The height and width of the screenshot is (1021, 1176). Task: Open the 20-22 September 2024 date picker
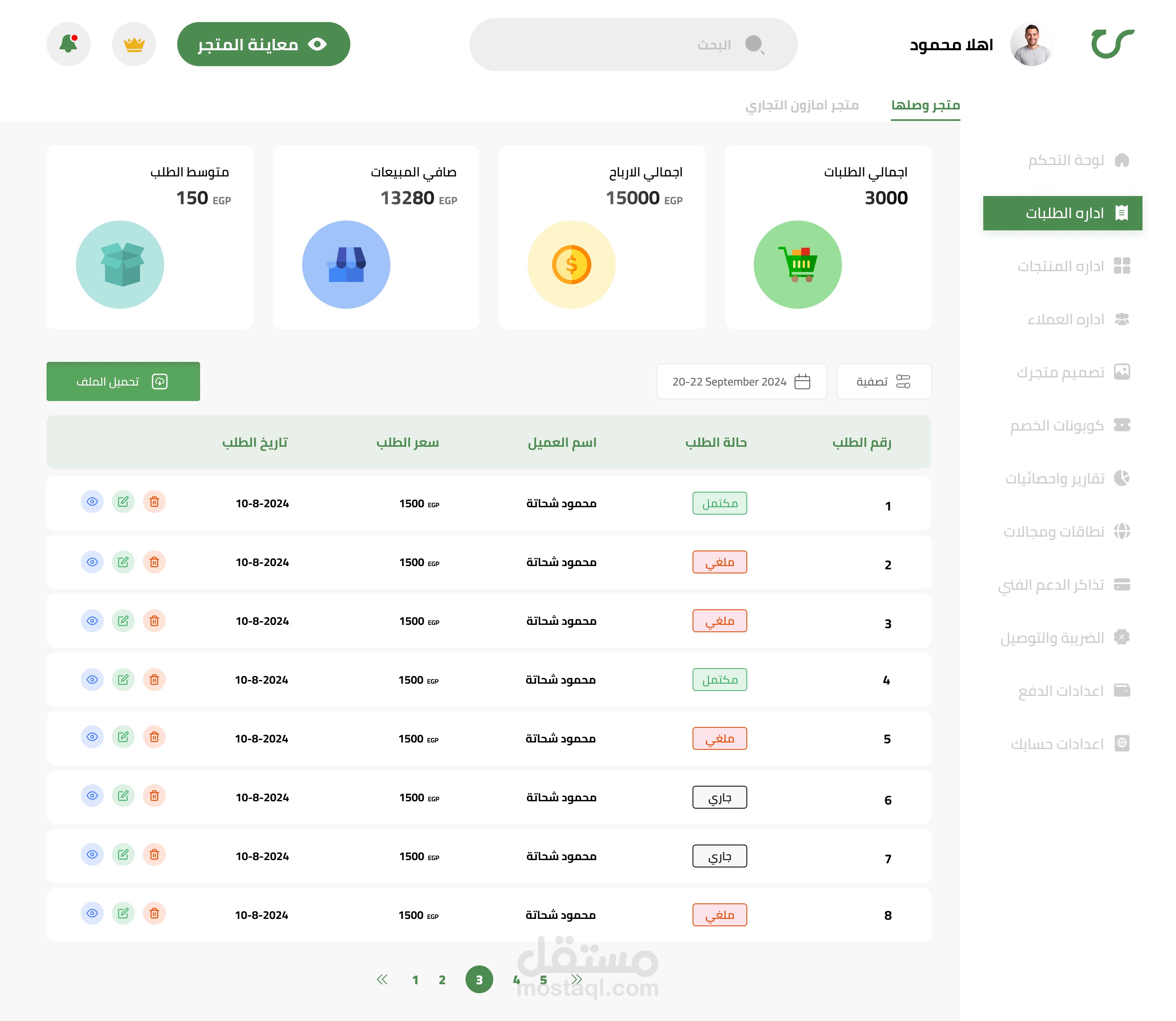tap(741, 381)
